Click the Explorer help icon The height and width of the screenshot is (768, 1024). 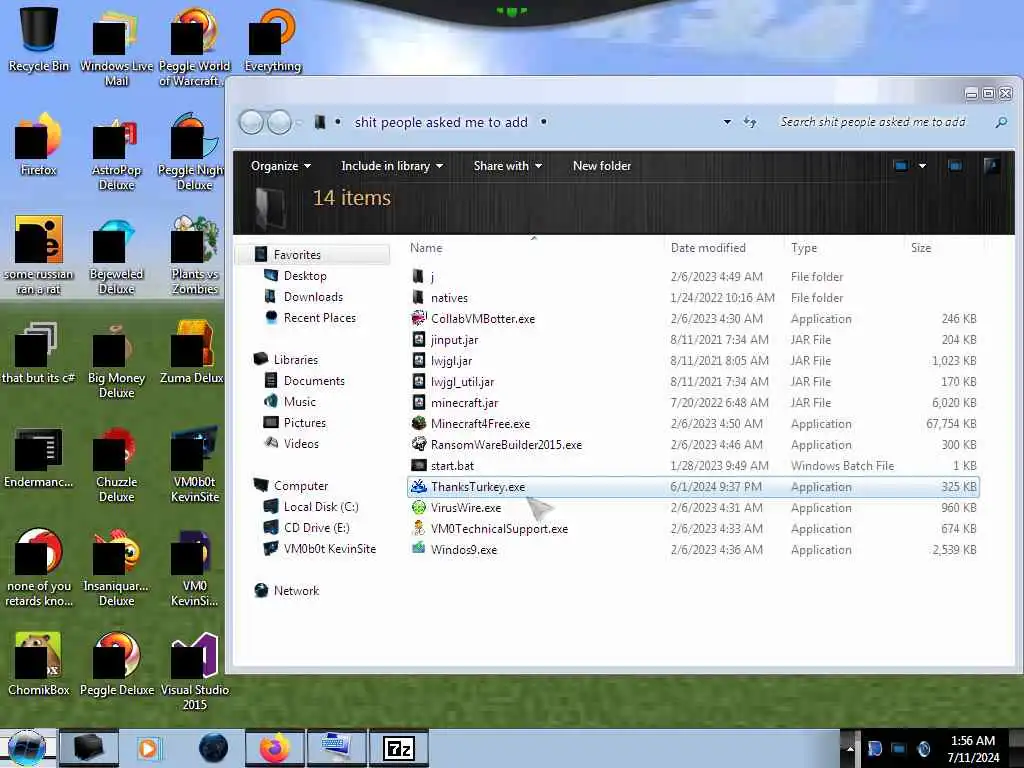991,166
